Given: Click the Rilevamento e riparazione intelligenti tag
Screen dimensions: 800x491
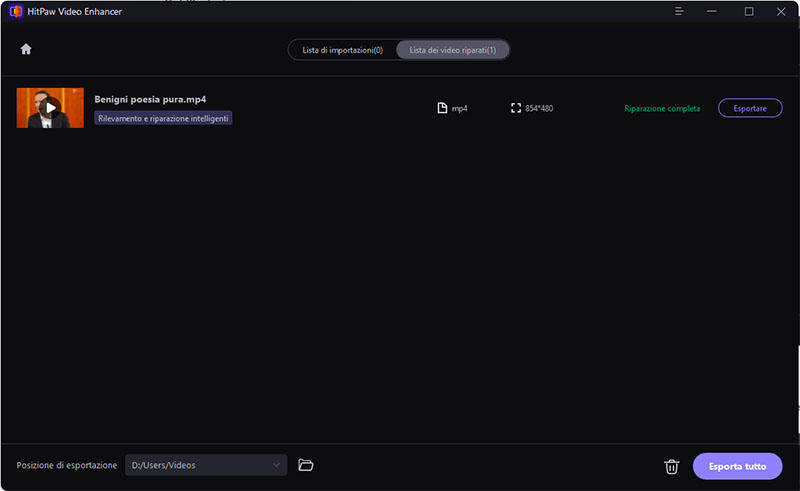Looking at the screenshot, I should pyautogui.click(x=163, y=118).
